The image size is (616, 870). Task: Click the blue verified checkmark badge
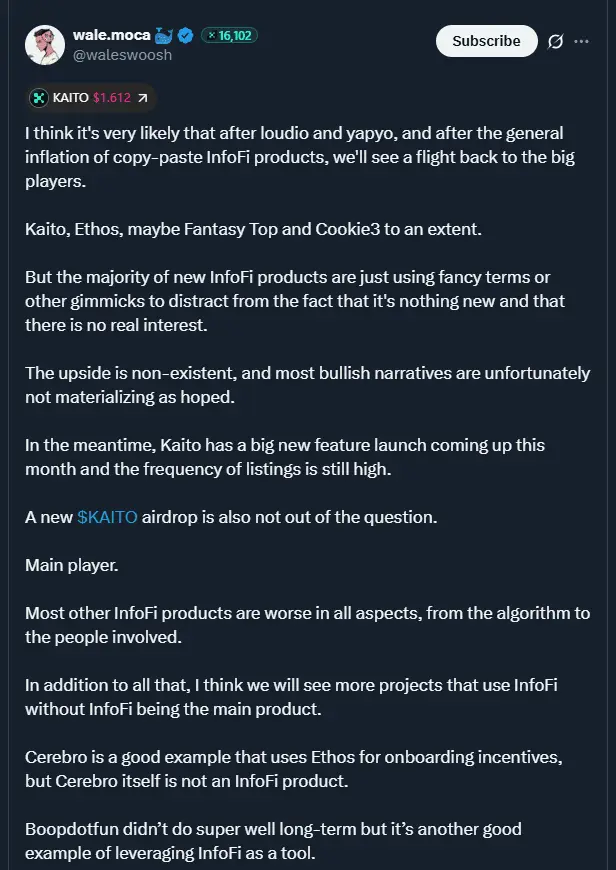tap(186, 36)
